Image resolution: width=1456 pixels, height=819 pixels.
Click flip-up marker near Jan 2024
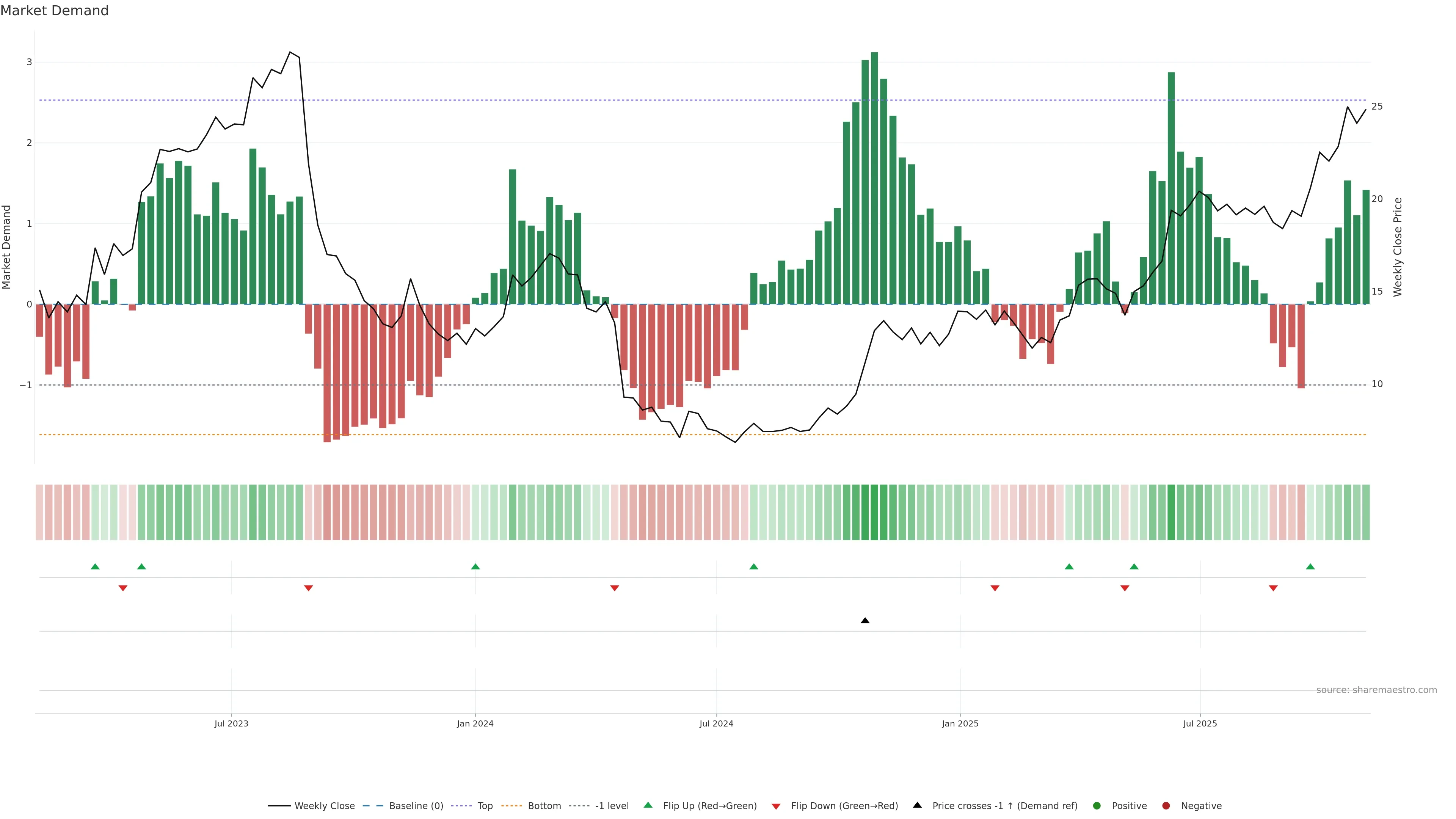[475, 566]
